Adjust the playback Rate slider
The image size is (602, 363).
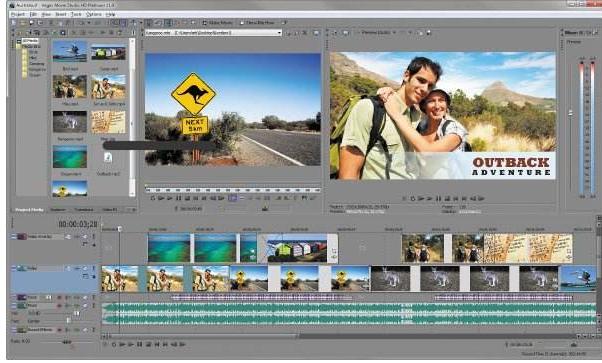coord(67,341)
